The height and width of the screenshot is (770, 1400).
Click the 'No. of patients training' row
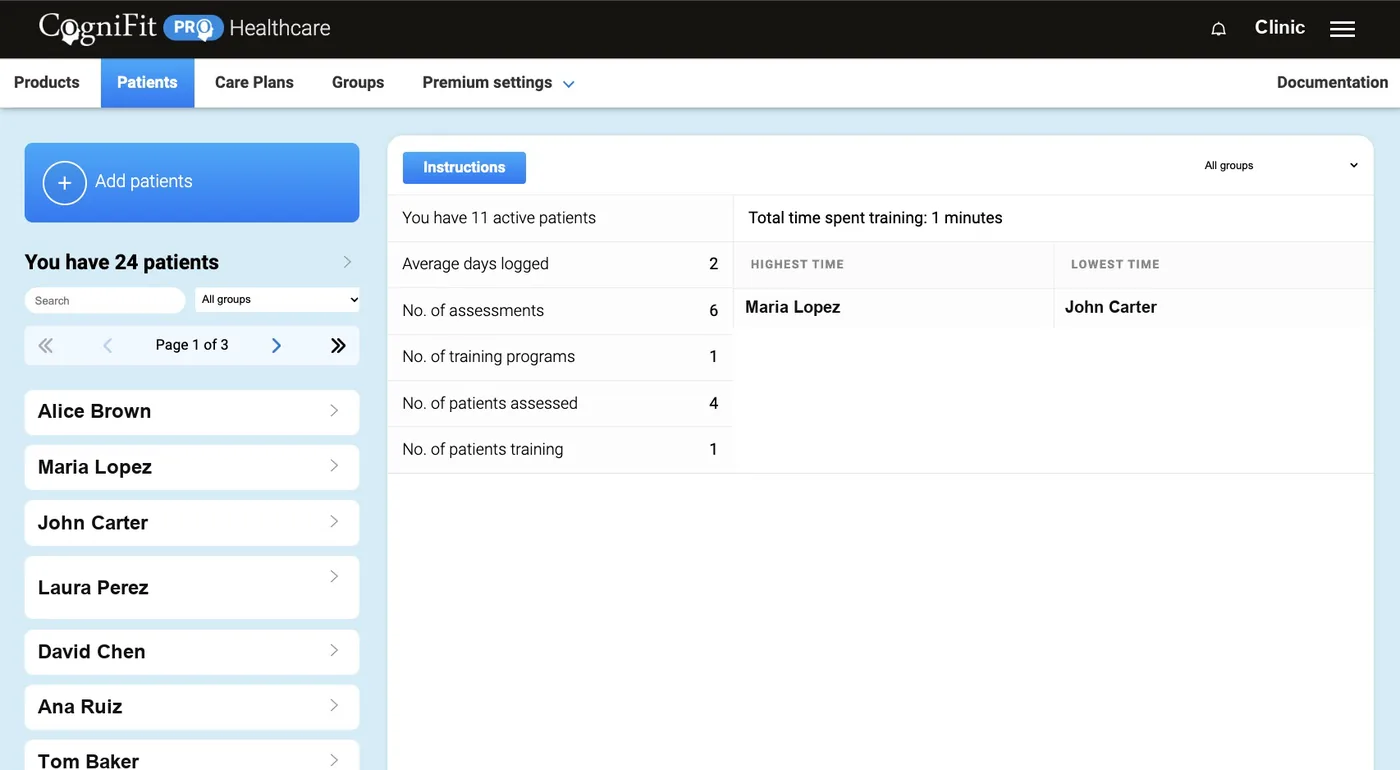pyautogui.click(x=560, y=450)
